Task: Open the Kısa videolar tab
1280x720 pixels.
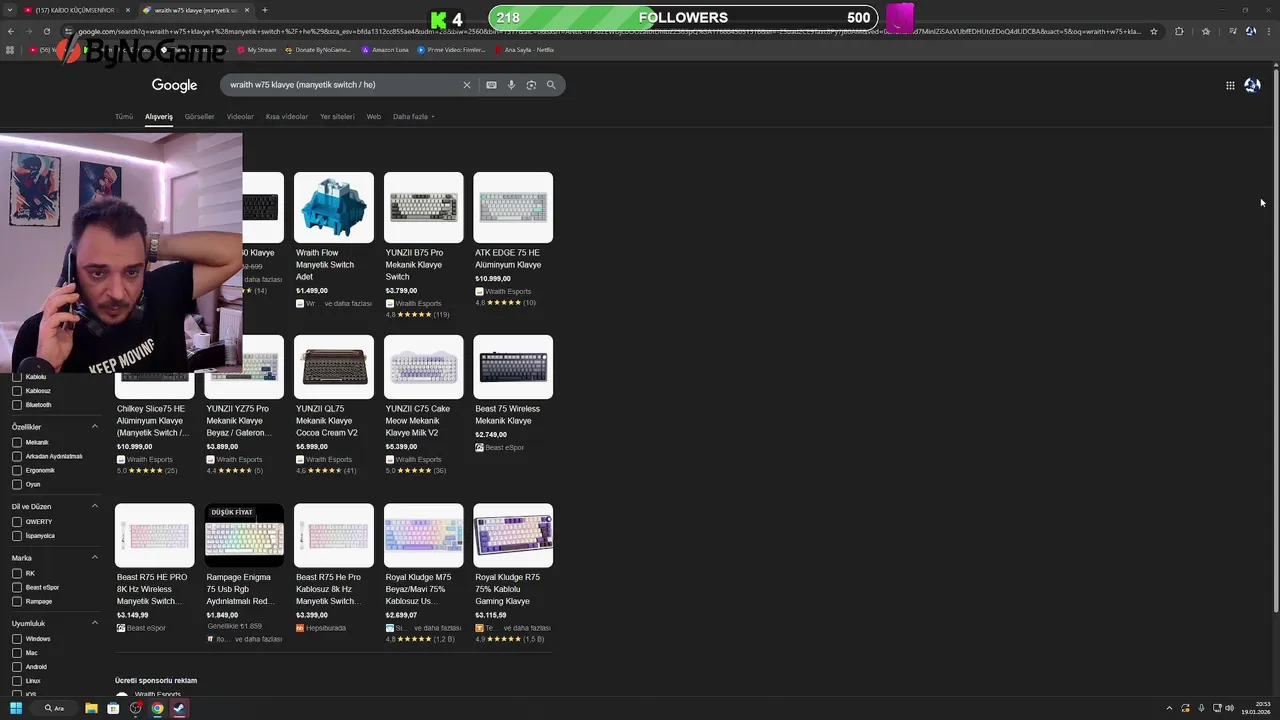Action: tap(287, 117)
